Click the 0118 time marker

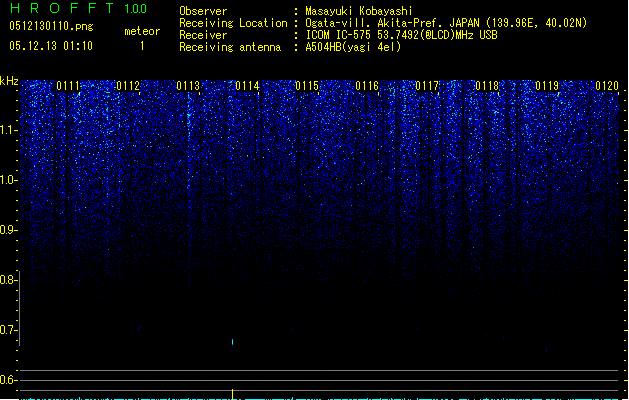click(x=487, y=86)
